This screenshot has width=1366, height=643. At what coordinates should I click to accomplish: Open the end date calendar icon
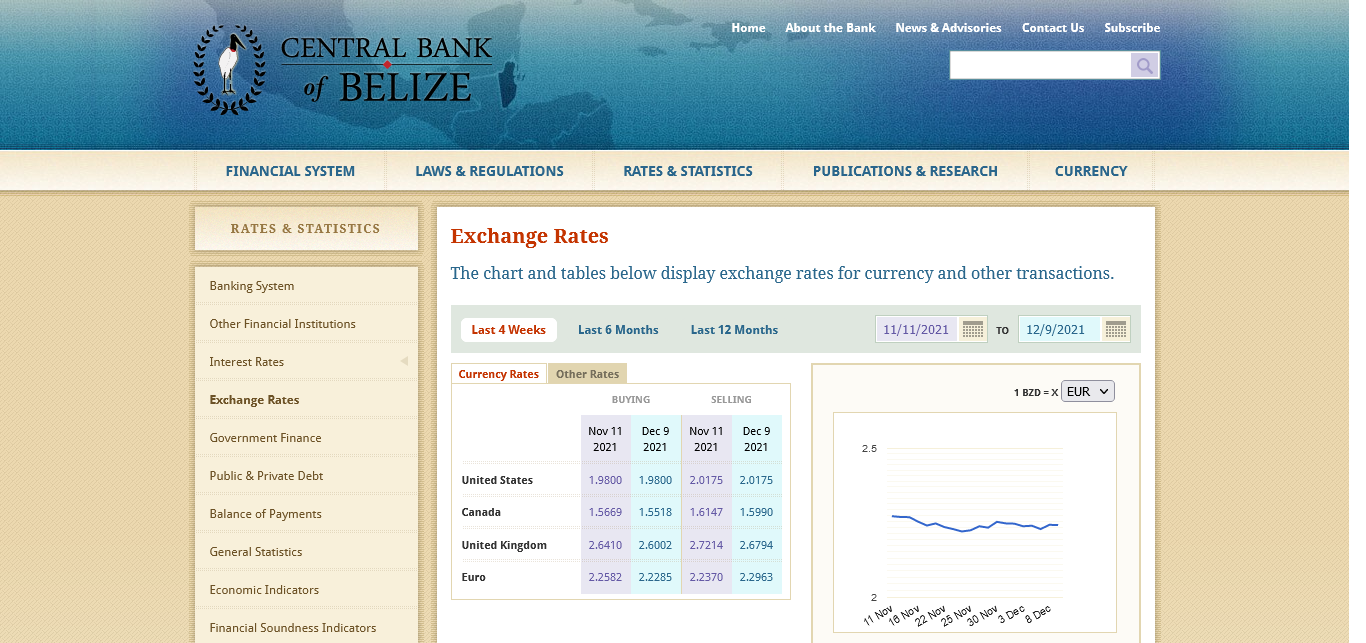point(1116,329)
